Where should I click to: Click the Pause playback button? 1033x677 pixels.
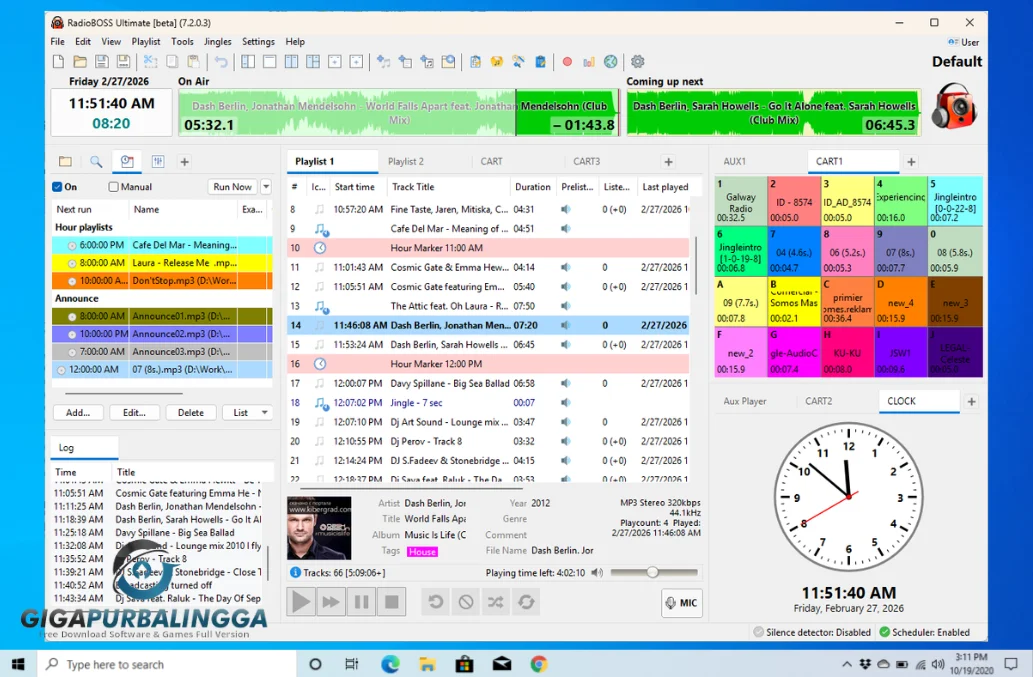point(362,601)
